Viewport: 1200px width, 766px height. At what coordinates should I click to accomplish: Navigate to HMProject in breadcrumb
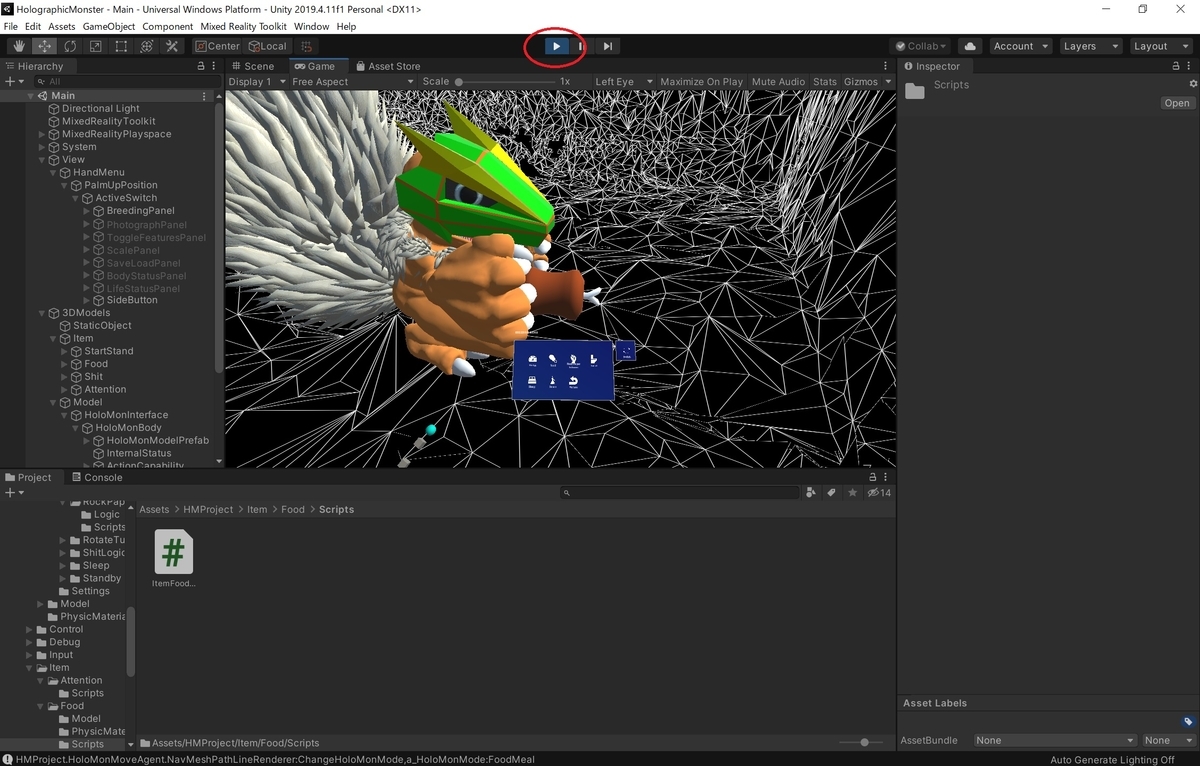208,509
